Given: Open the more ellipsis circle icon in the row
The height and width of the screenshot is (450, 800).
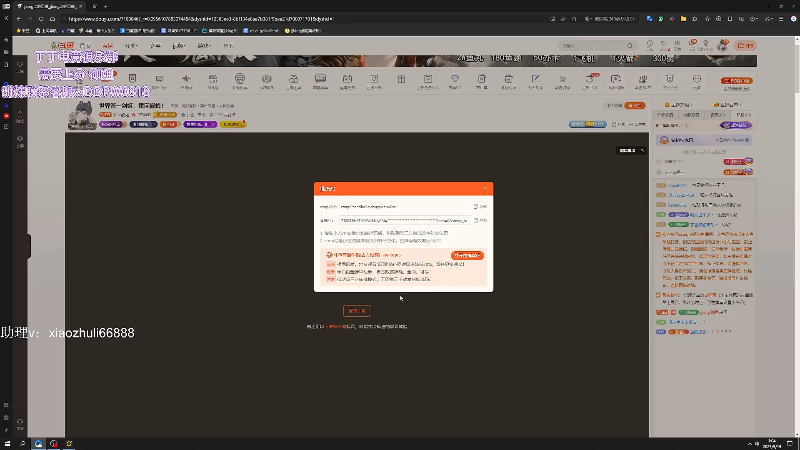Looking at the screenshot, I should pyautogui.click(x=696, y=80).
